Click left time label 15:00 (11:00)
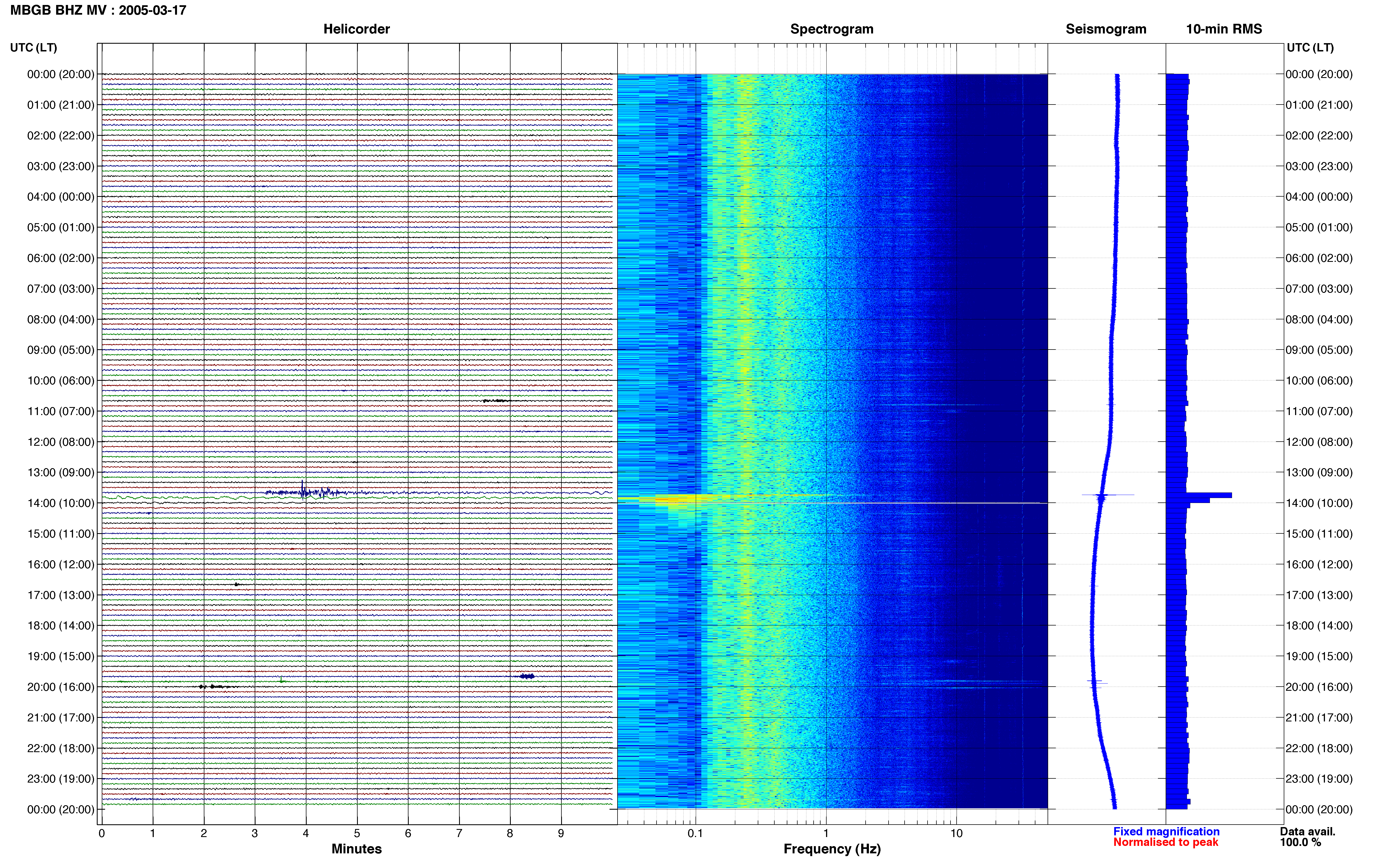 (x=61, y=534)
